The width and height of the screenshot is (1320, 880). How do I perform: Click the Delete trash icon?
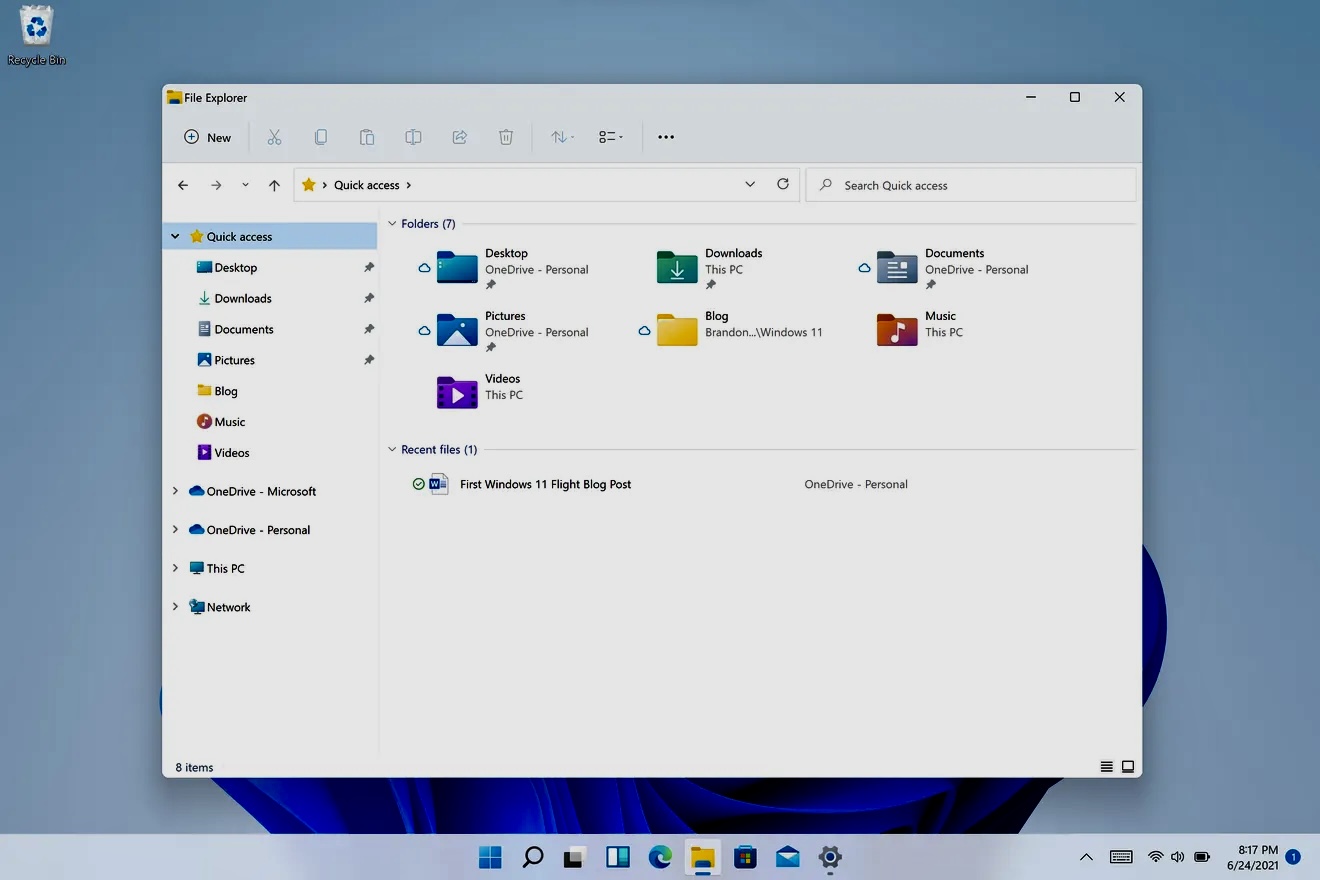coord(506,137)
